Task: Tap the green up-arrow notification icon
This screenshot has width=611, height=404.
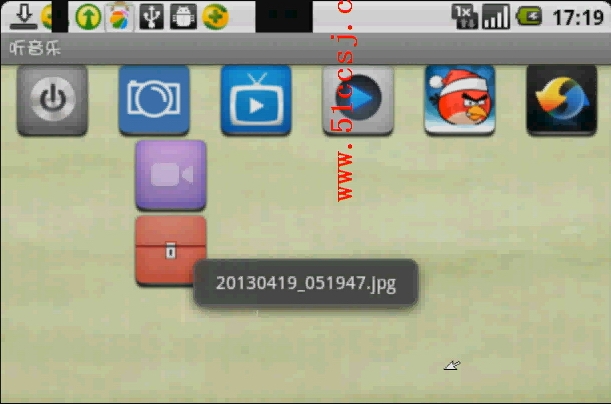Action: [x=88, y=16]
